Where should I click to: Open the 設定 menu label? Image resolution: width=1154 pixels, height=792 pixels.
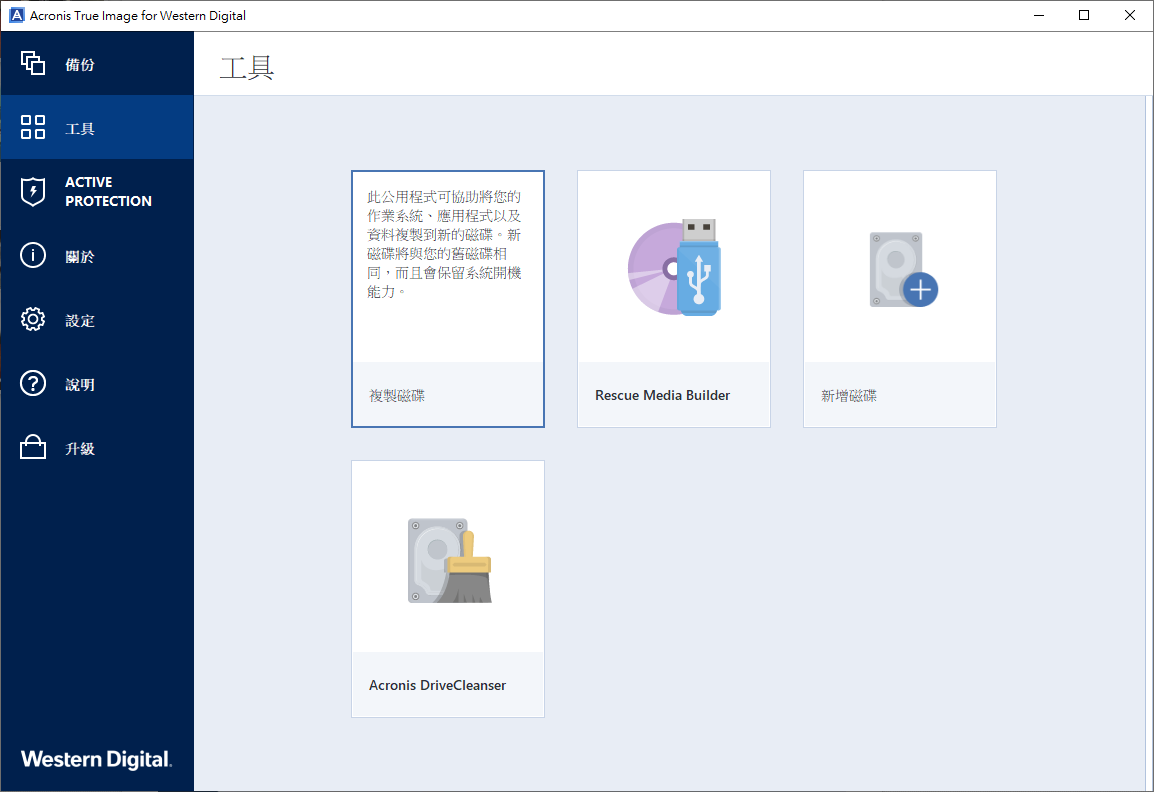pos(79,321)
